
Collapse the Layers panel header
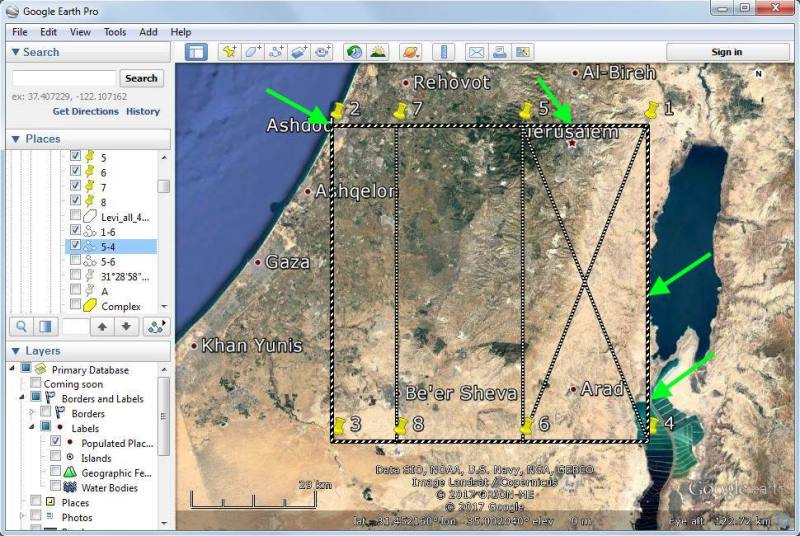click(15, 351)
